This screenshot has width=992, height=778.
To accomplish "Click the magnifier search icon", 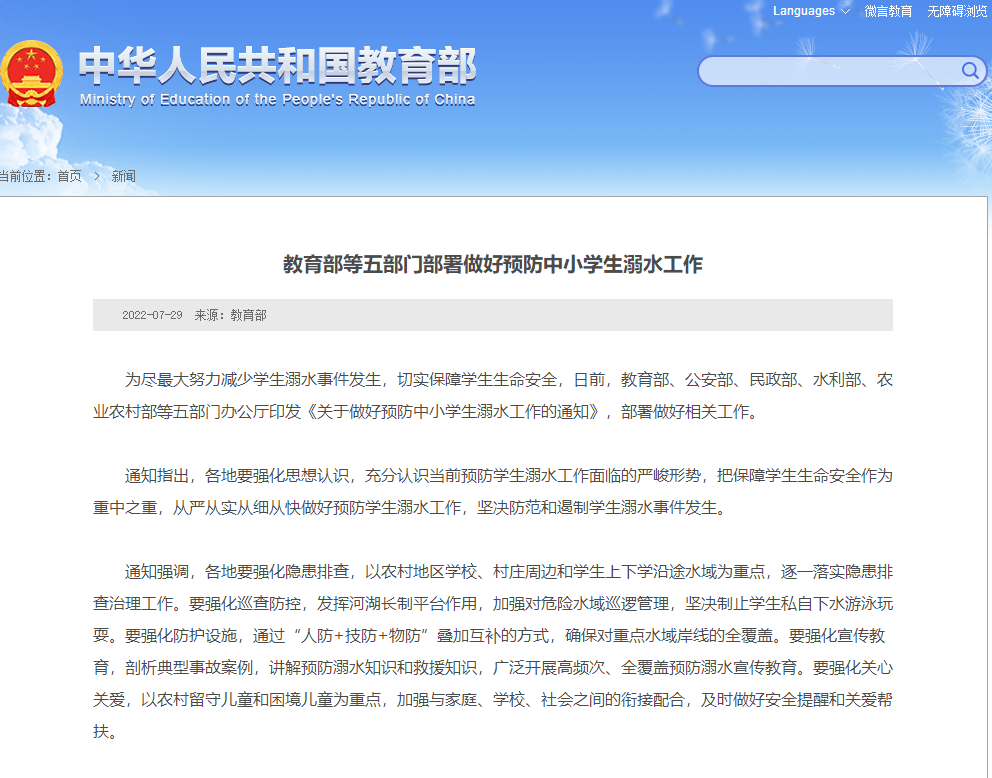I will 970,70.
